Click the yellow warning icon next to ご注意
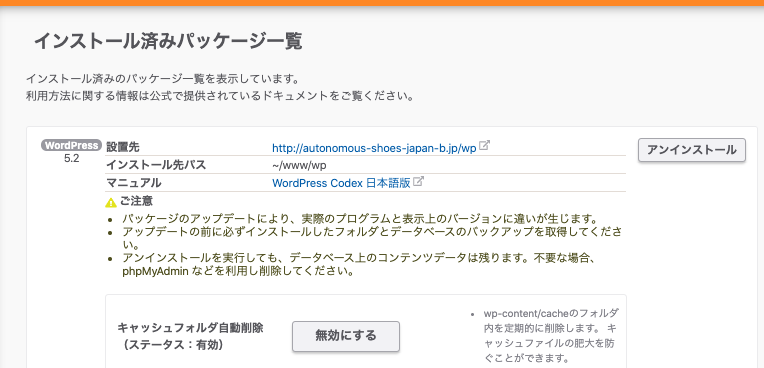Viewport: 764px width, 368px height. (111, 202)
